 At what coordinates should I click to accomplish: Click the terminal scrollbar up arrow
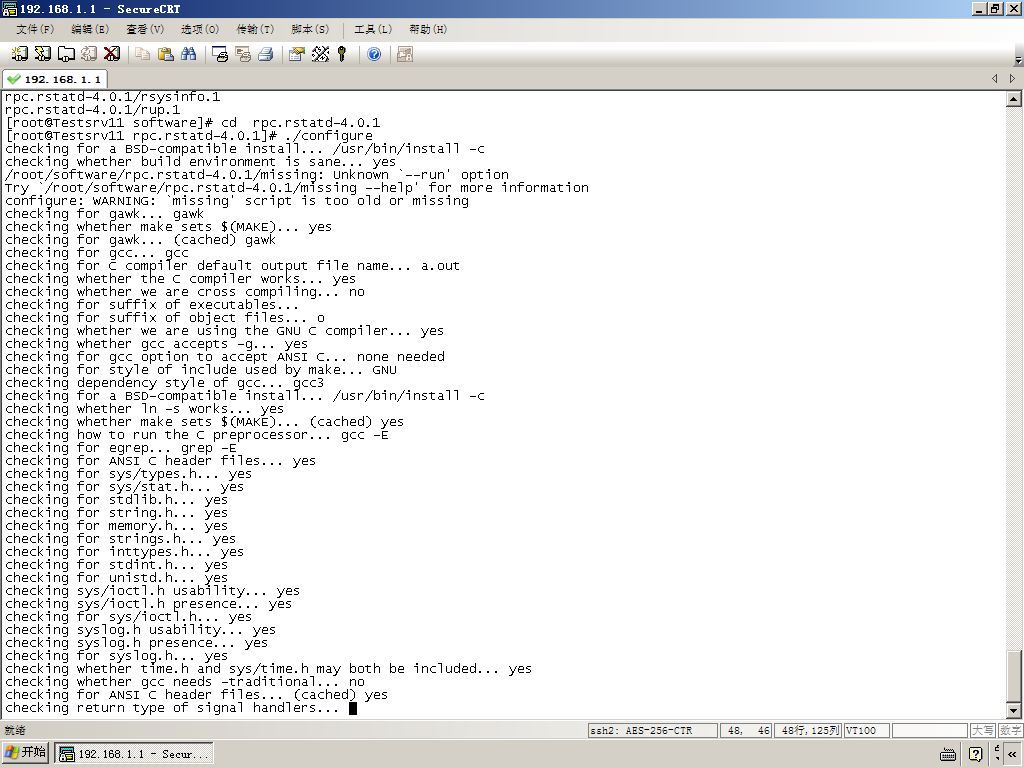coord(1014,99)
